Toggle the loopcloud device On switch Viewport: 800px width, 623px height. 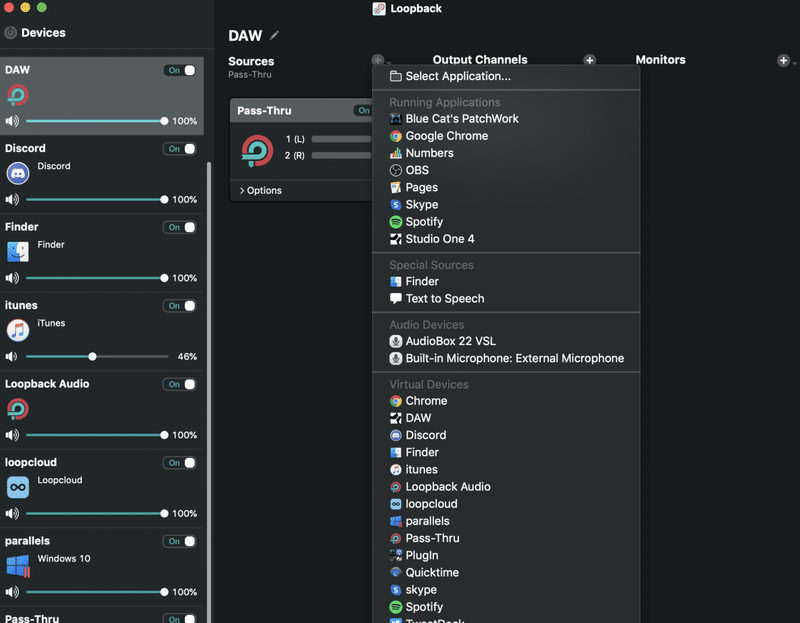180,463
